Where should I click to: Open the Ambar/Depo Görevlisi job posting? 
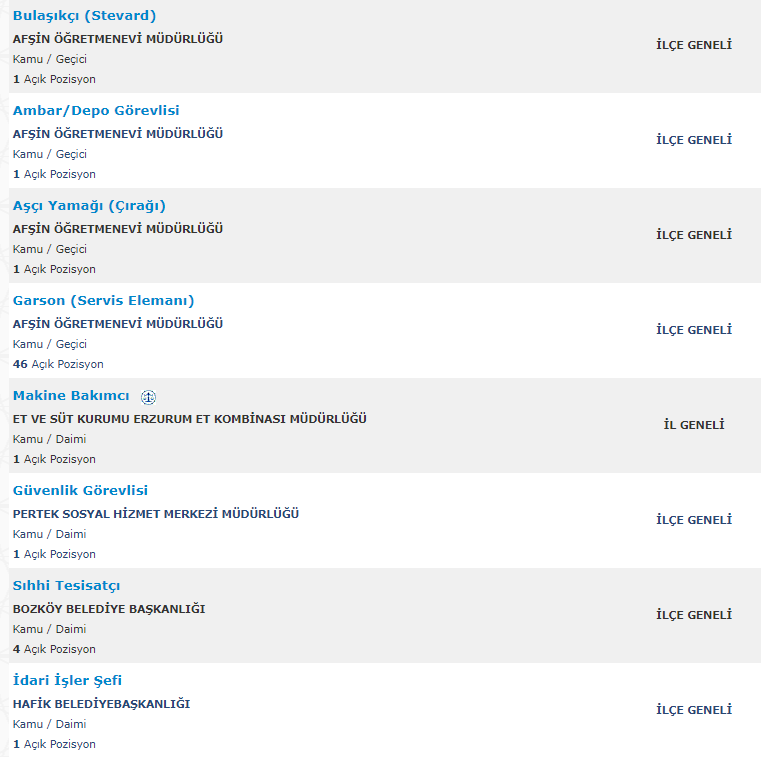point(96,111)
